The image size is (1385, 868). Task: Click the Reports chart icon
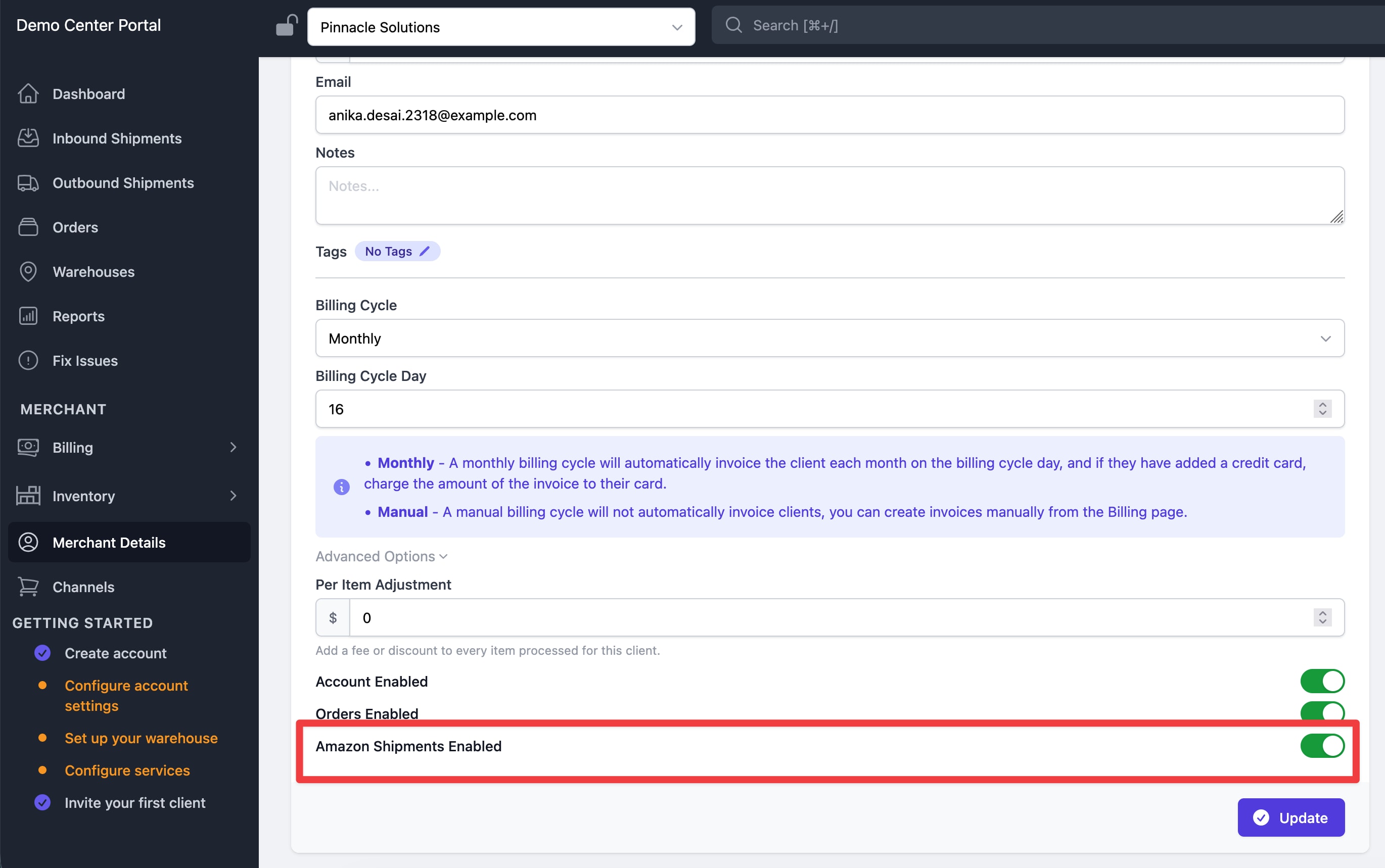[28, 316]
